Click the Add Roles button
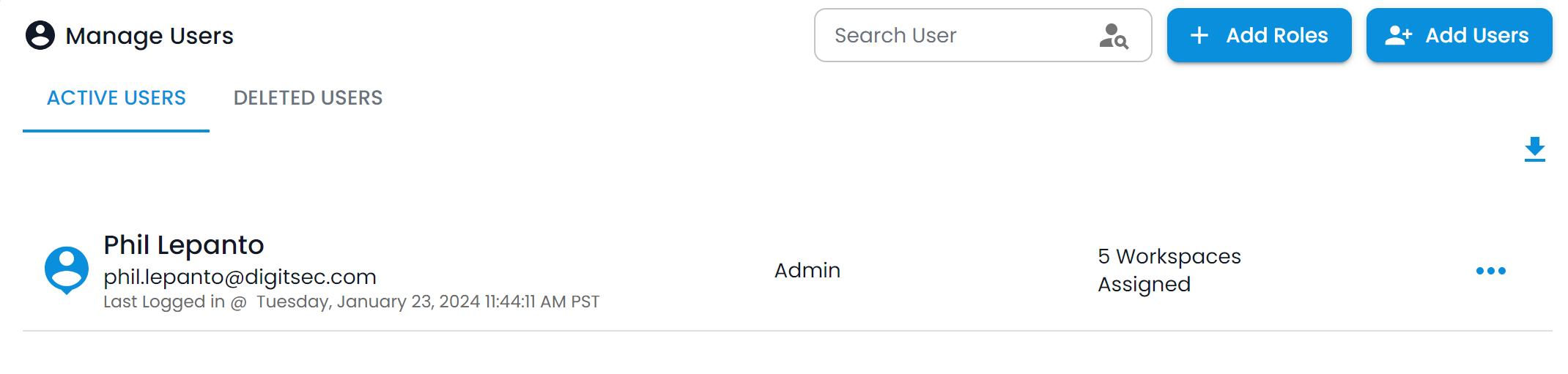Screen dimensions: 1568x374 1260,35
